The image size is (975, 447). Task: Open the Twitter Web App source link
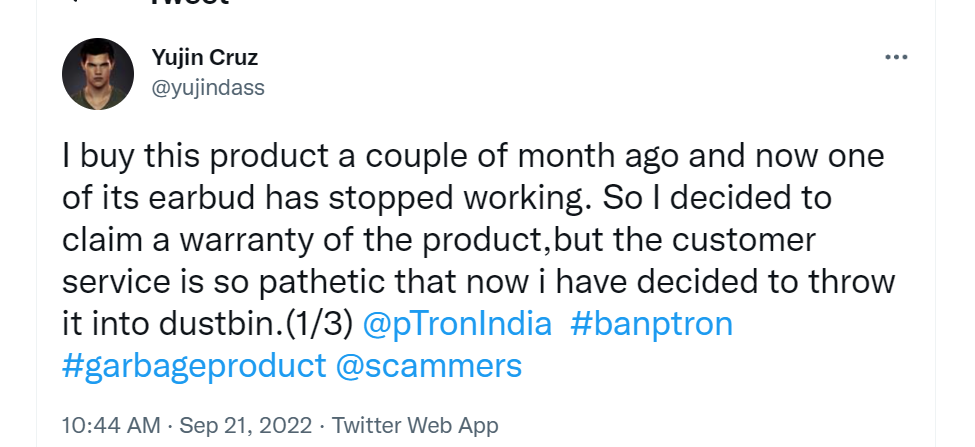(x=415, y=425)
